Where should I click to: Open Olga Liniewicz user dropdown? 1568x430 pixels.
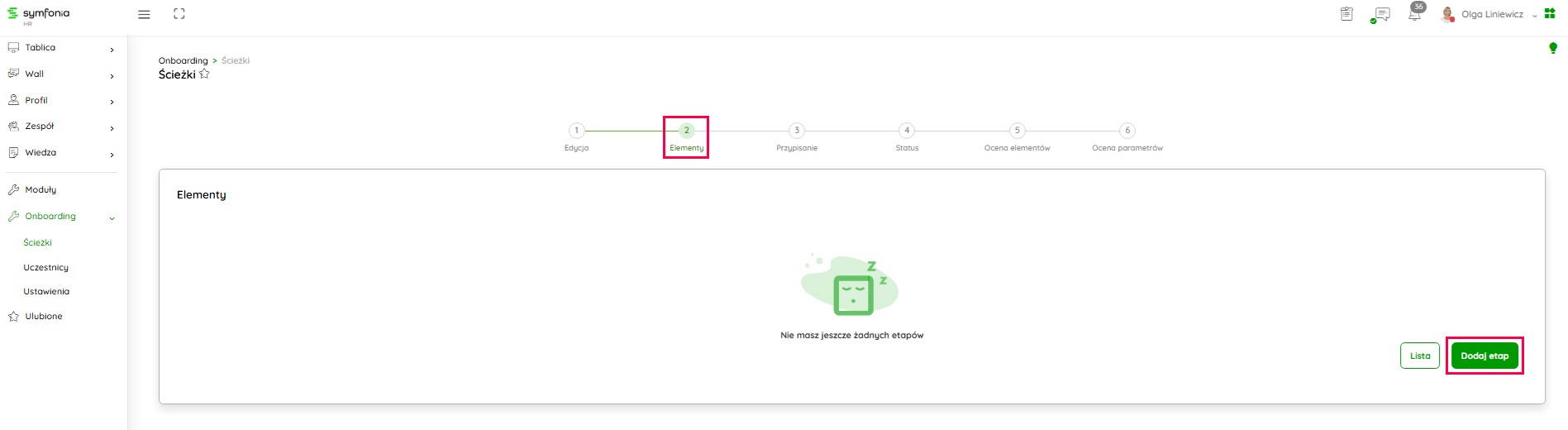coord(1490,15)
